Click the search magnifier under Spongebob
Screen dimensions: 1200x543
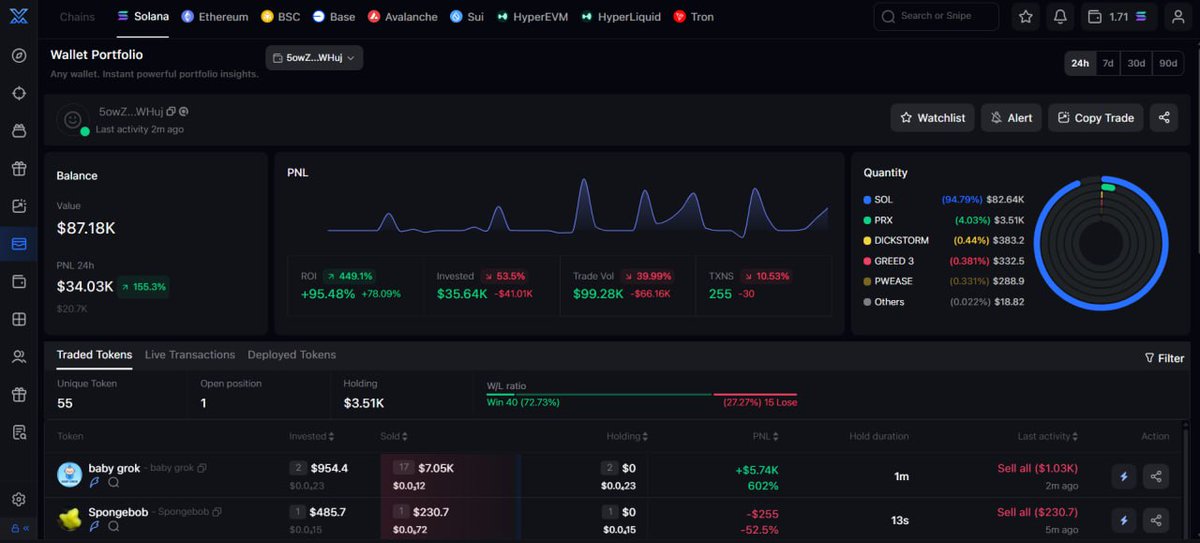(113, 526)
